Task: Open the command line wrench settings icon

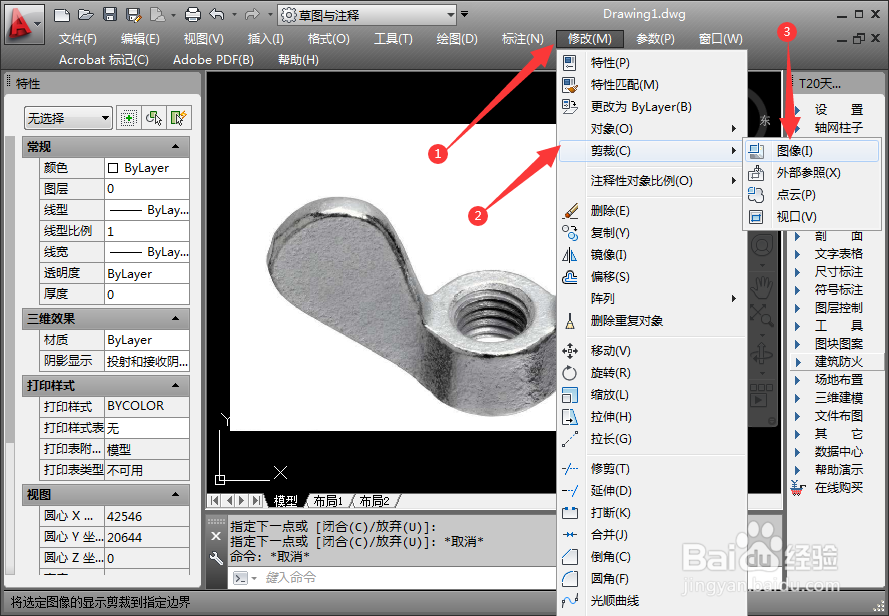Action: click(216, 559)
